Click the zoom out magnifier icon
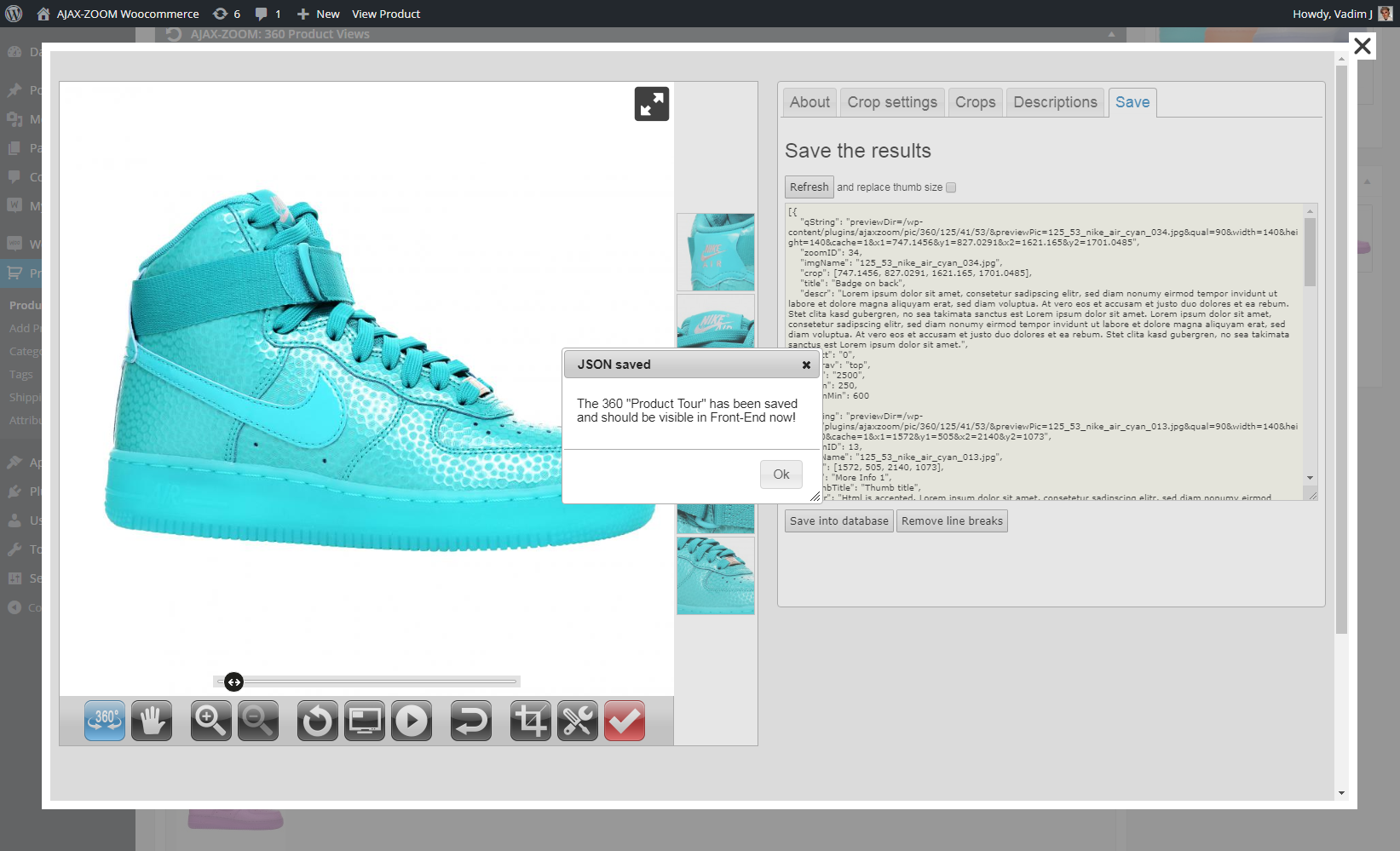 tap(258, 721)
